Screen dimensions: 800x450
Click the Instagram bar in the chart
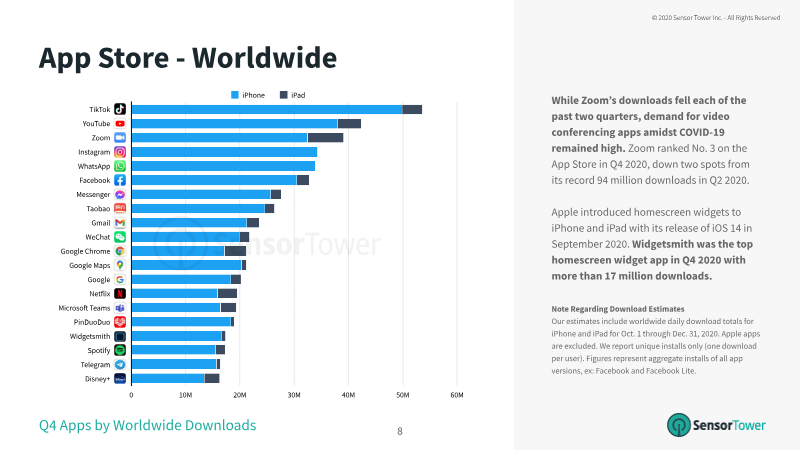click(224, 152)
